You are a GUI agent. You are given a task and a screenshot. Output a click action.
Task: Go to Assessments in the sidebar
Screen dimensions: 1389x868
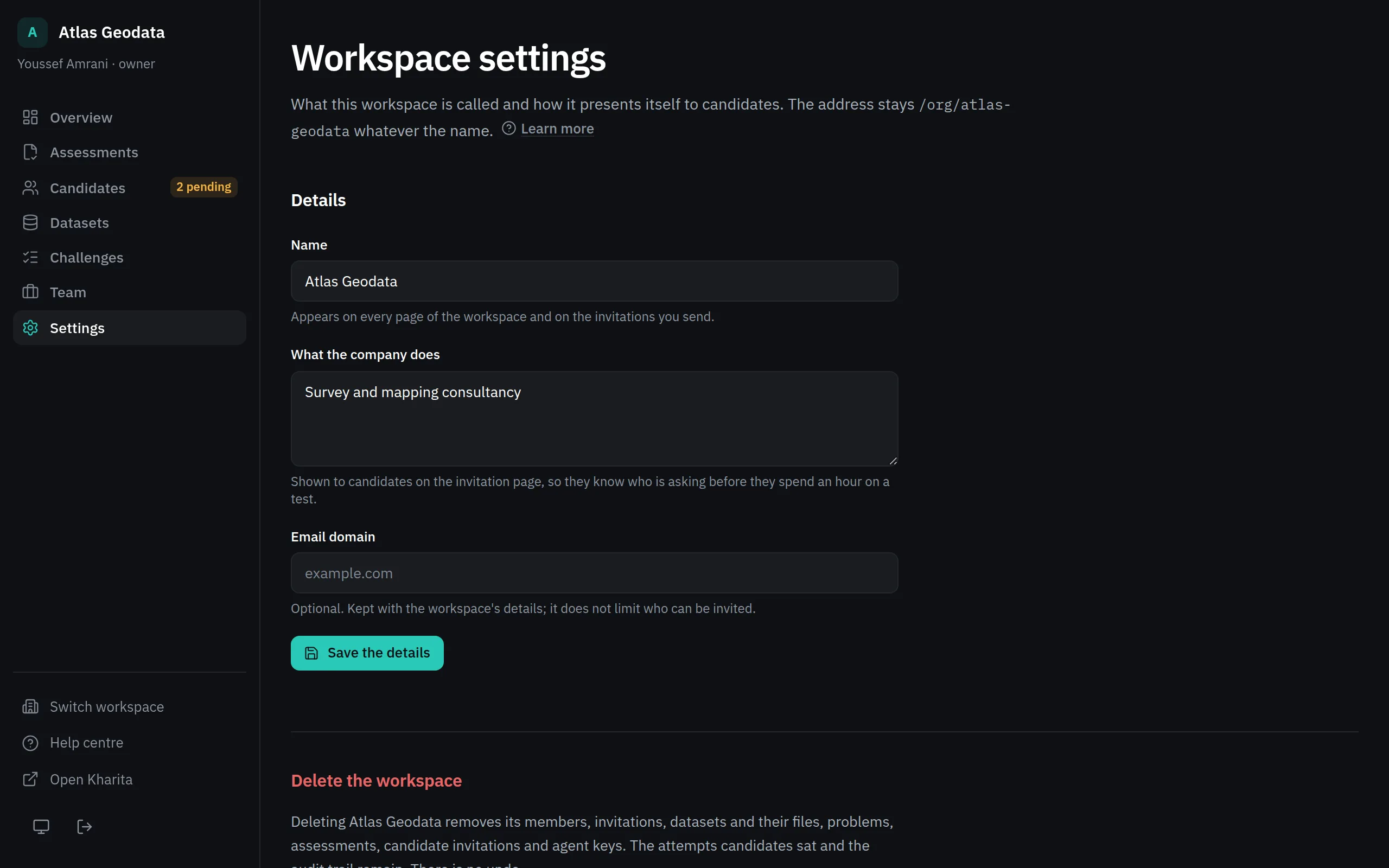[129, 152]
